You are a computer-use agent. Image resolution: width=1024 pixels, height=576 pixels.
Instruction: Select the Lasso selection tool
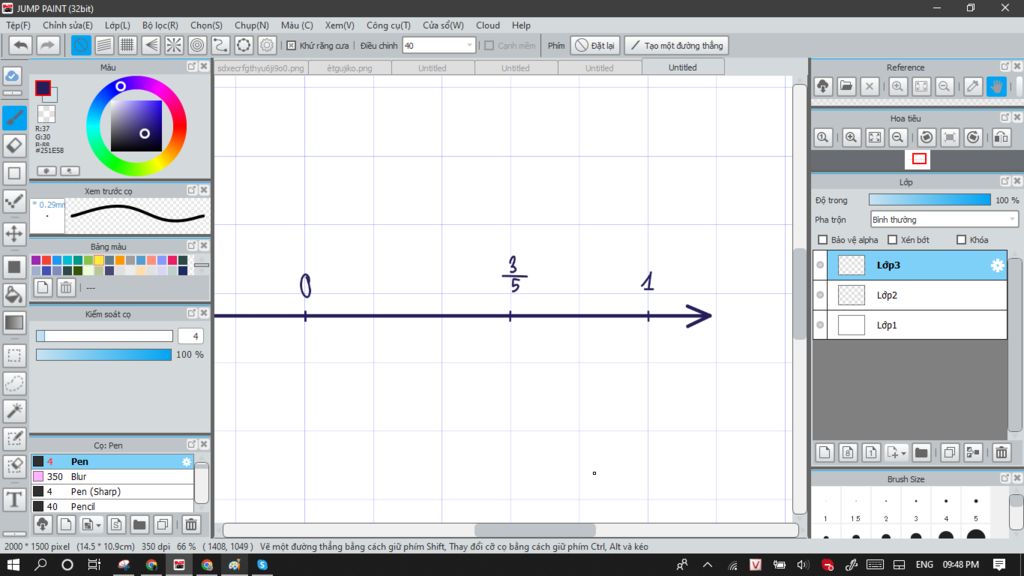point(14,383)
